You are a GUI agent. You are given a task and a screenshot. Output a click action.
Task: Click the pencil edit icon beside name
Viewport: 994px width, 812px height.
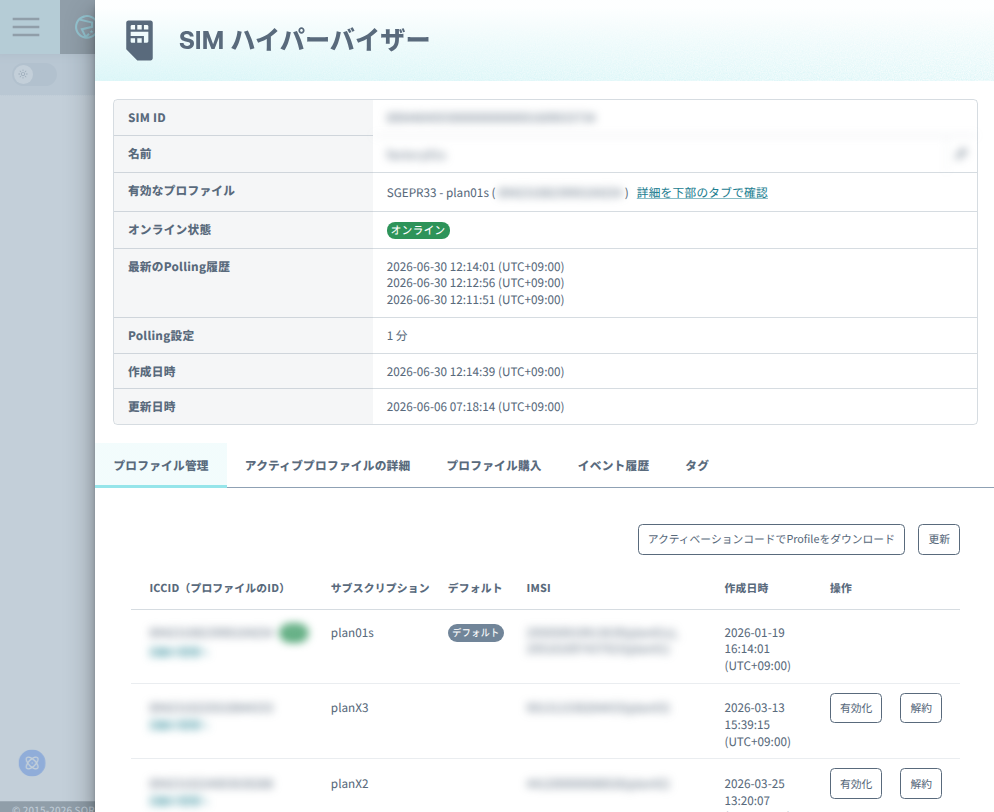(x=960, y=154)
